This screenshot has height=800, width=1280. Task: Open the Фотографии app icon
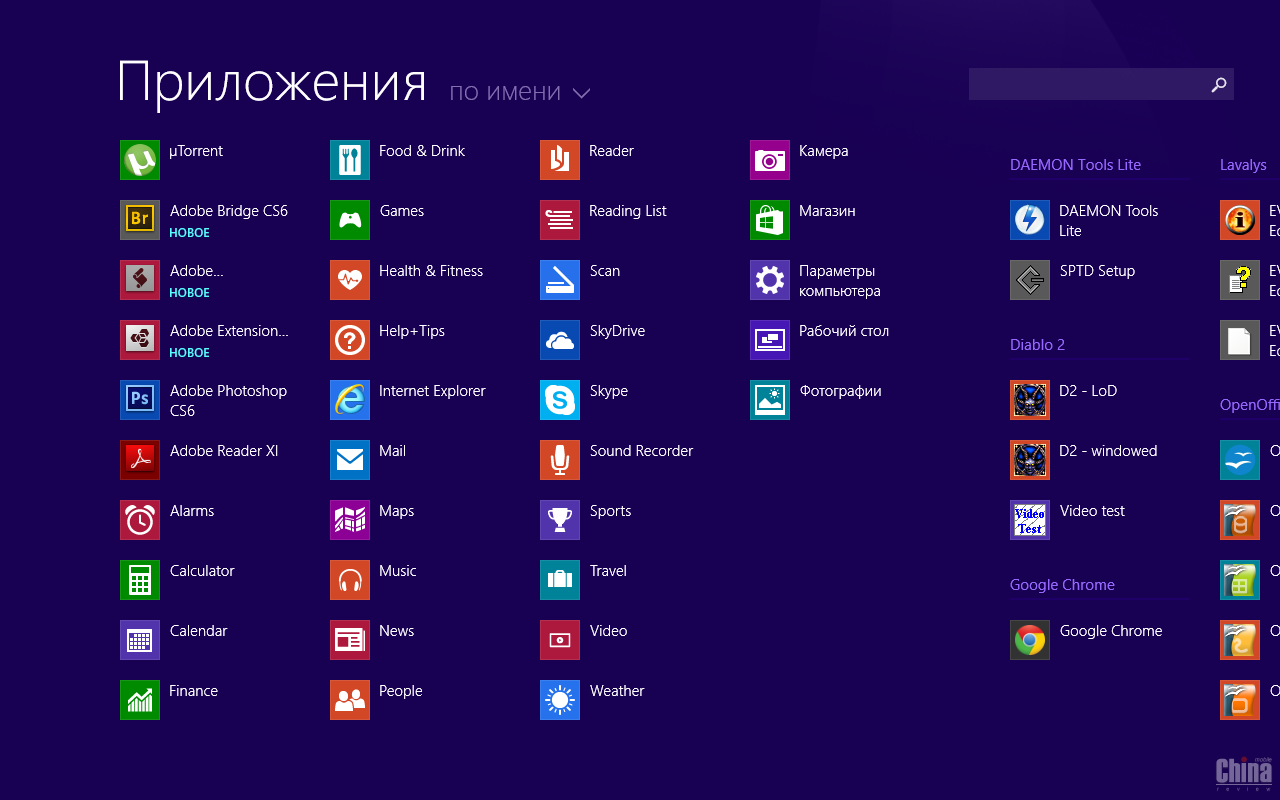tap(770, 400)
